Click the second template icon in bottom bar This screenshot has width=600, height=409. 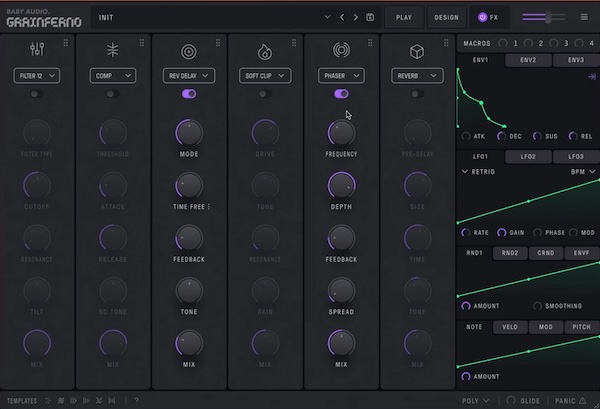pyautogui.click(x=61, y=401)
